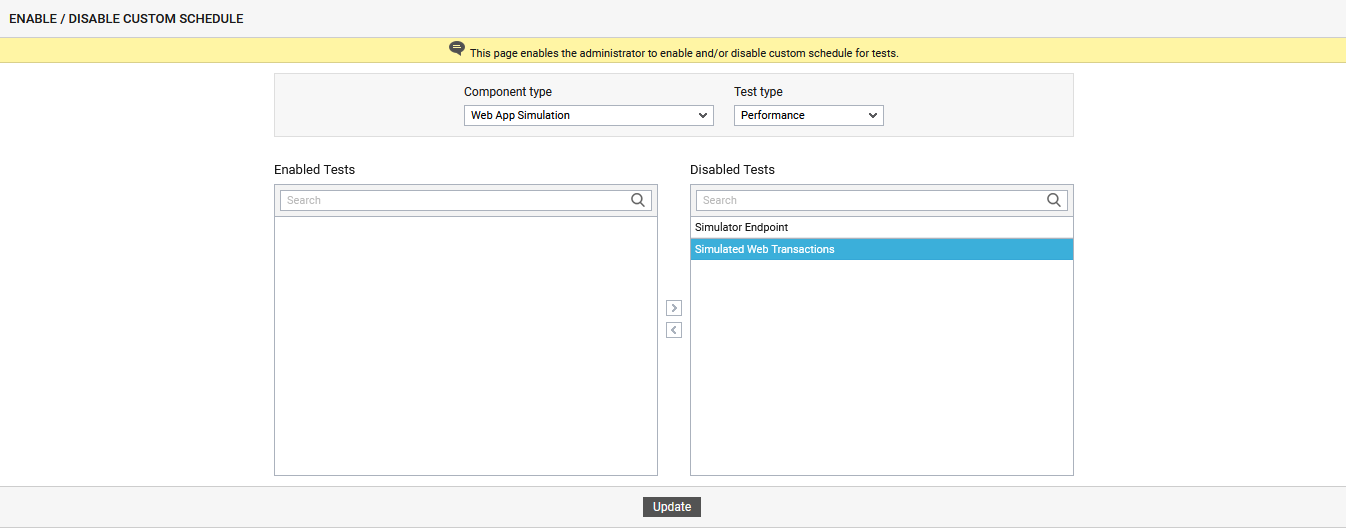The width and height of the screenshot is (1346, 528).
Task: Click the magnifier icon in Enabled Tests search
Action: [638, 200]
